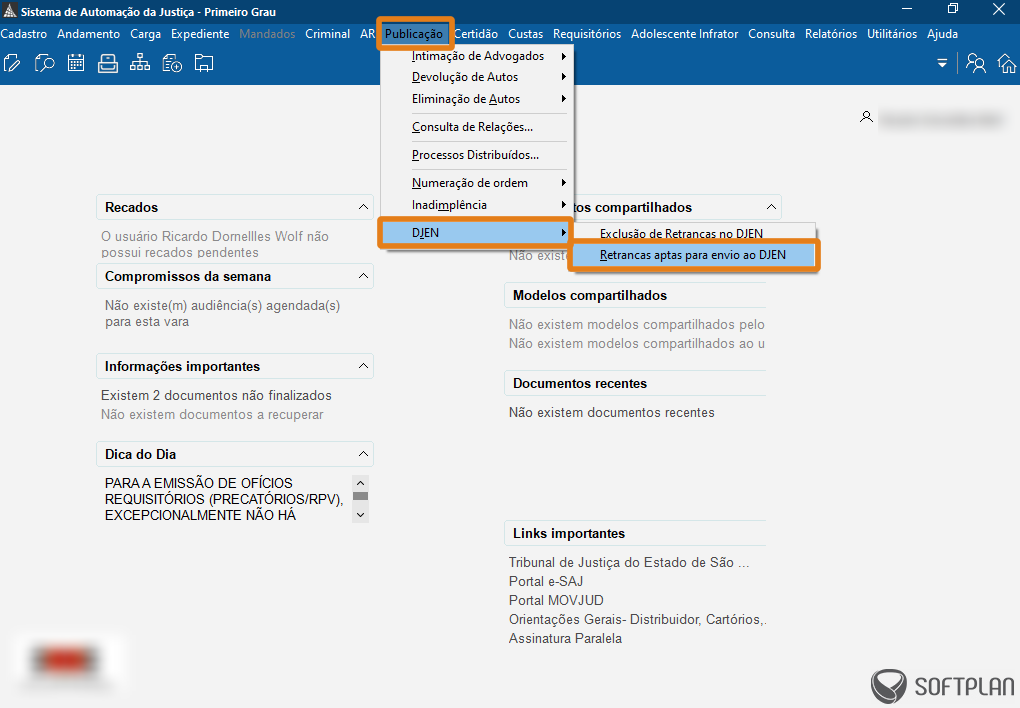This screenshot has height=708, width=1020.
Task: Open the Criminal menu
Action: point(327,34)
